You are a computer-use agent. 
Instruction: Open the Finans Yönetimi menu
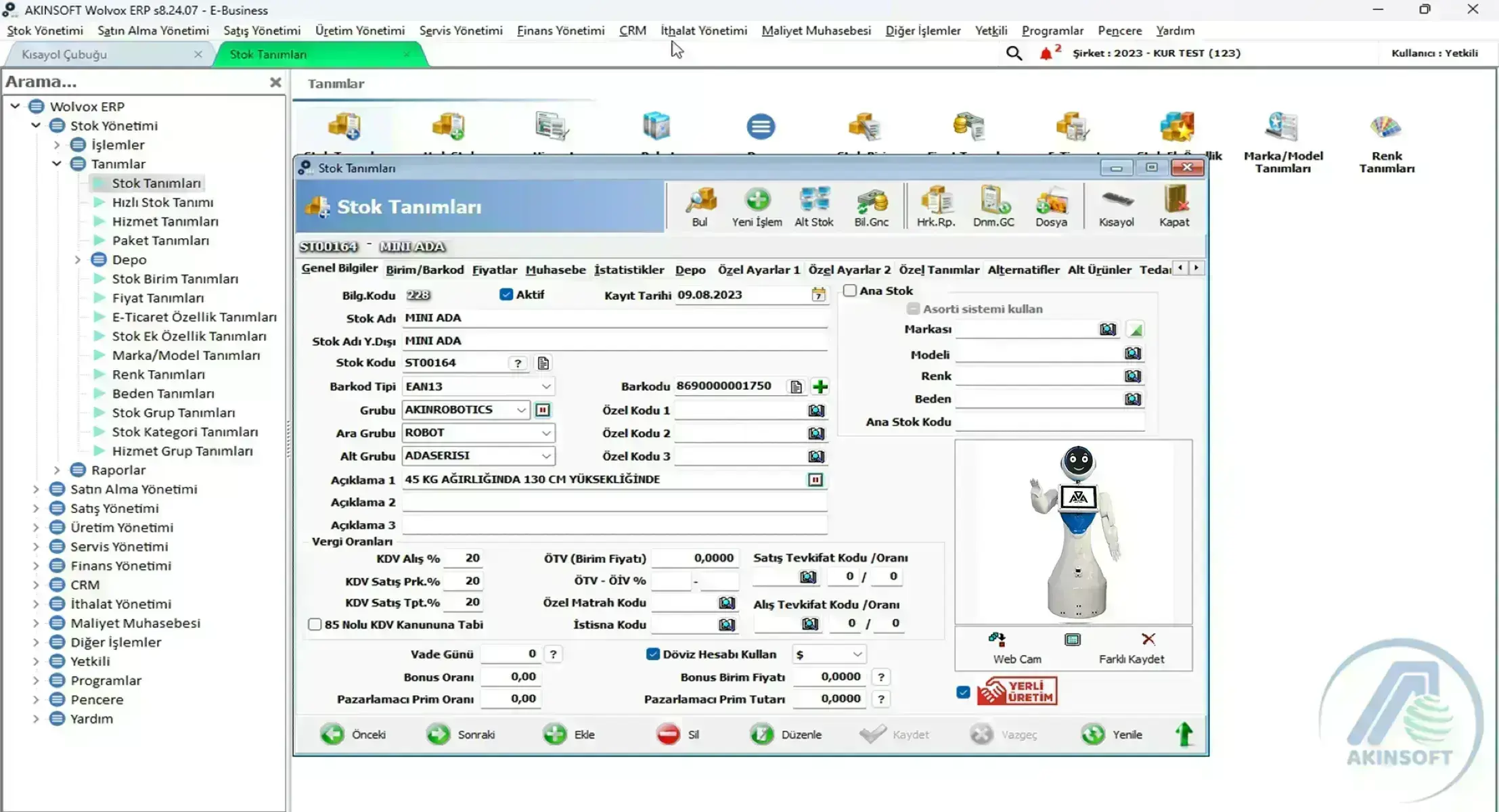560,30
